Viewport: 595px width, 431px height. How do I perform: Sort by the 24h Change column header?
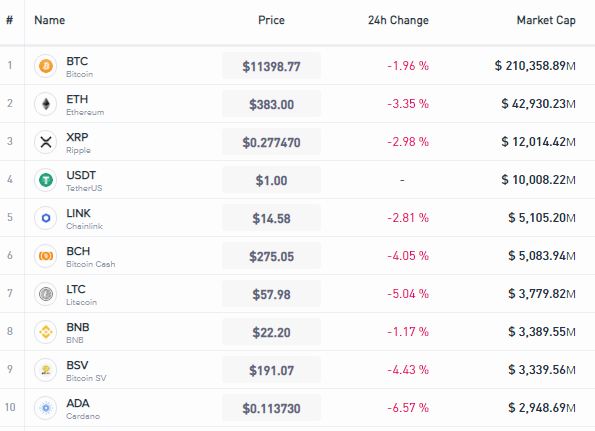pyautogui.click(x=398, y=20)
